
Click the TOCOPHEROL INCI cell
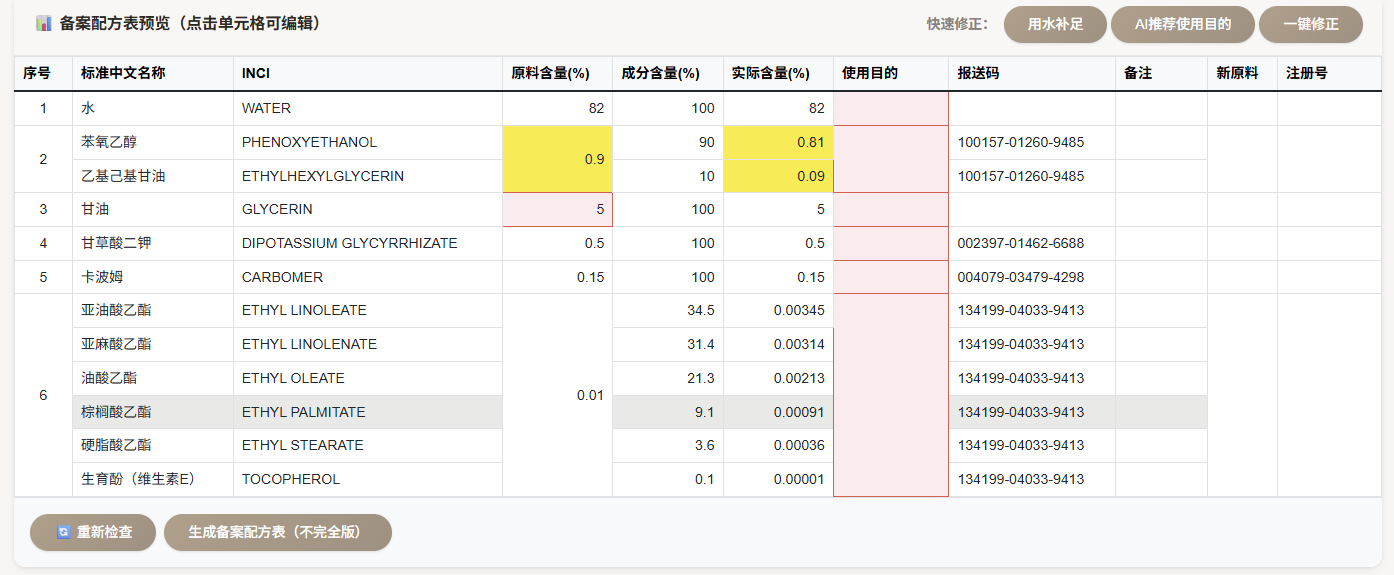pyautogui.click(x=368, y=480)
